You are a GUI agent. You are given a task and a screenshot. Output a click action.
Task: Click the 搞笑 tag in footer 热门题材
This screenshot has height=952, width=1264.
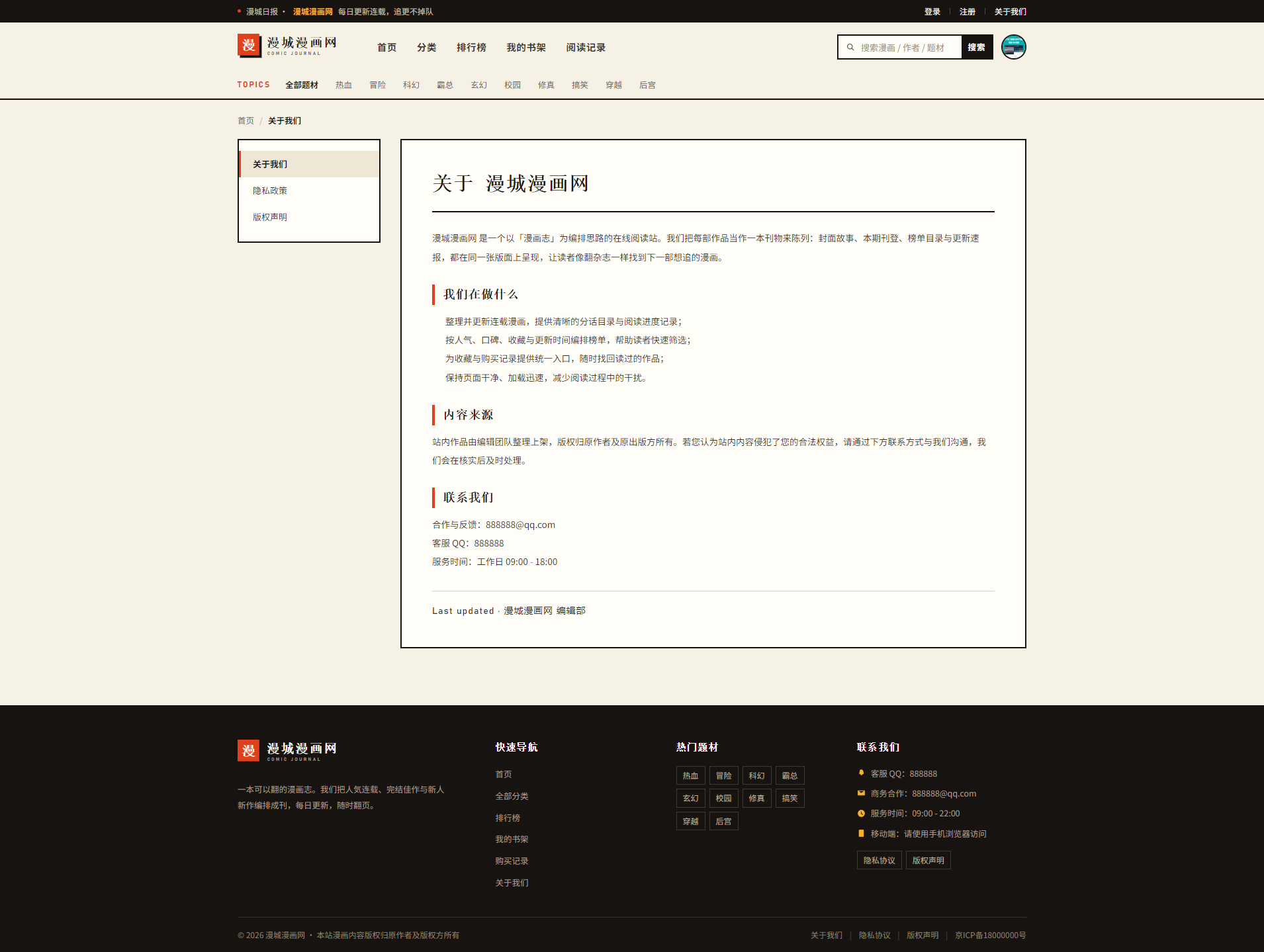click(790, 799)
